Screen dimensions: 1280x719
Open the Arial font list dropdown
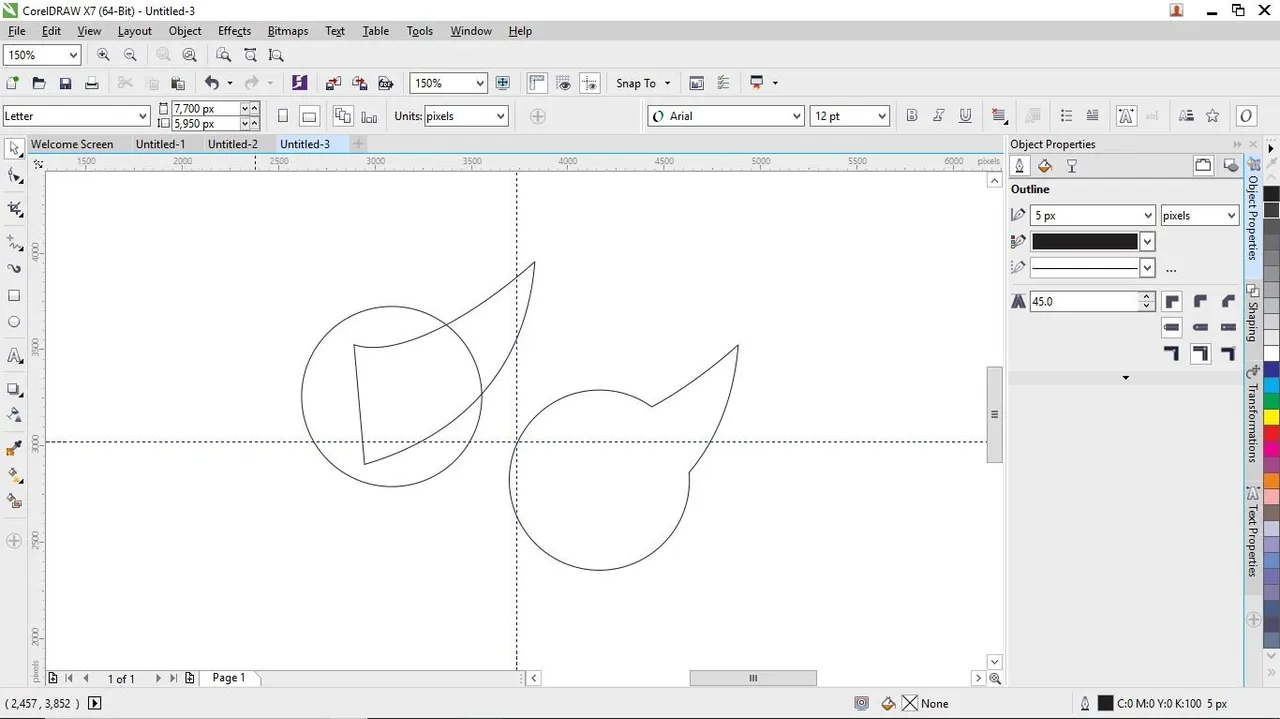796,116
